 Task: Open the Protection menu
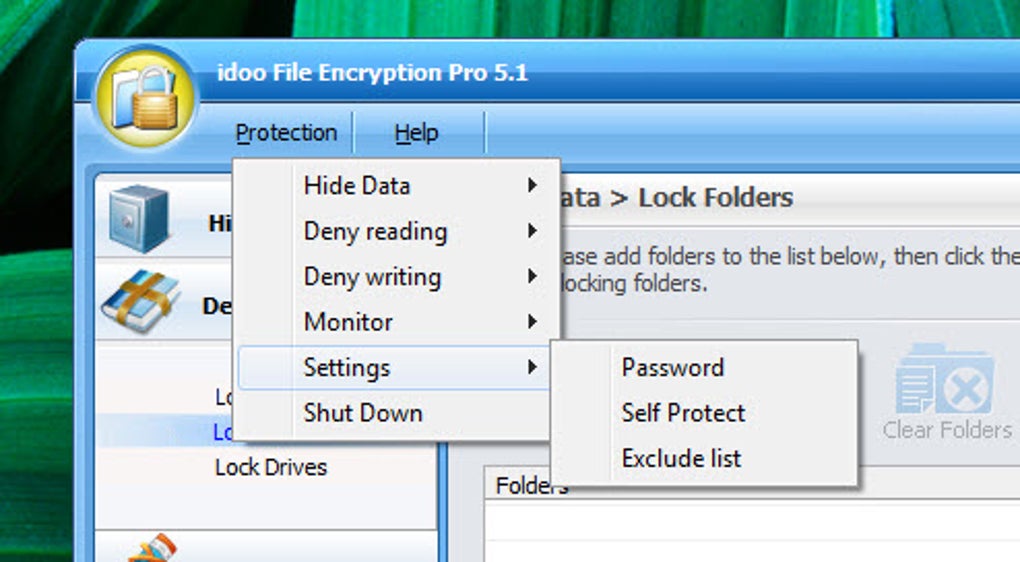tap(286, 133)
